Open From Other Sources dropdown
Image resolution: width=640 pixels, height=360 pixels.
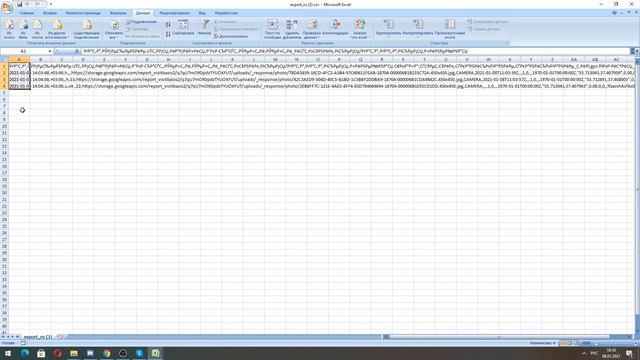click(57, 29)
